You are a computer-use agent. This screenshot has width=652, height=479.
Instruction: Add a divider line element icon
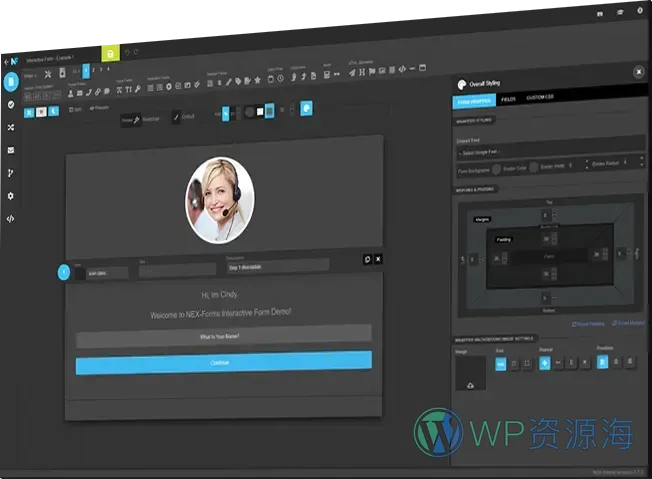coord(412,69)
